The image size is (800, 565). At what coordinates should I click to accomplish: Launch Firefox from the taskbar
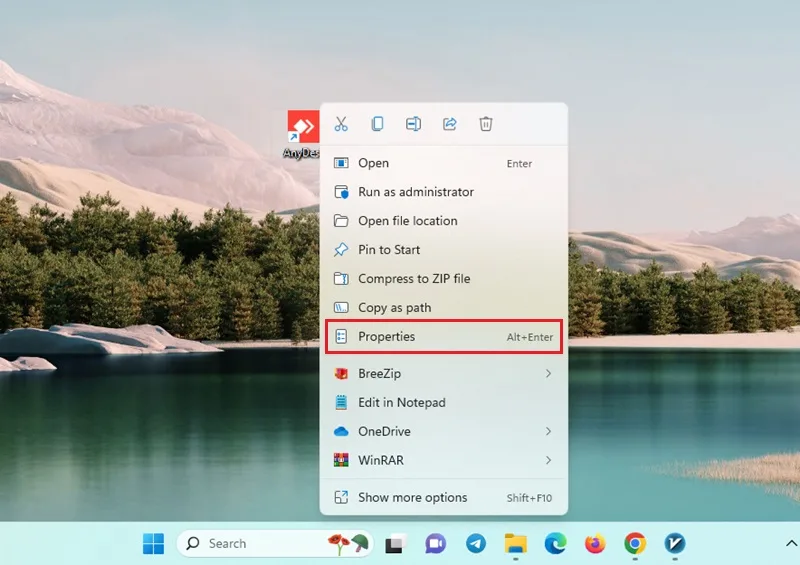click(x=595, y=544)
